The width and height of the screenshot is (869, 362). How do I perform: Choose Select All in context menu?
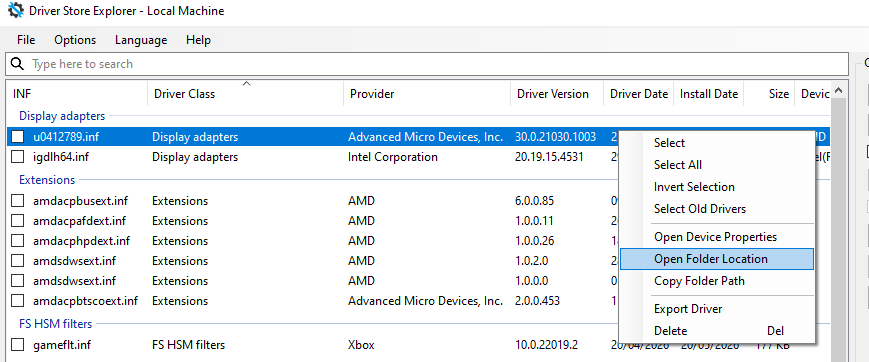point(717,165)
